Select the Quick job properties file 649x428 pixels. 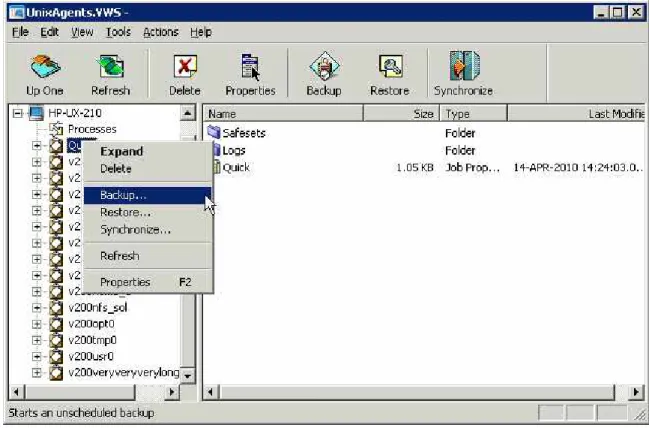click(236, 168)
